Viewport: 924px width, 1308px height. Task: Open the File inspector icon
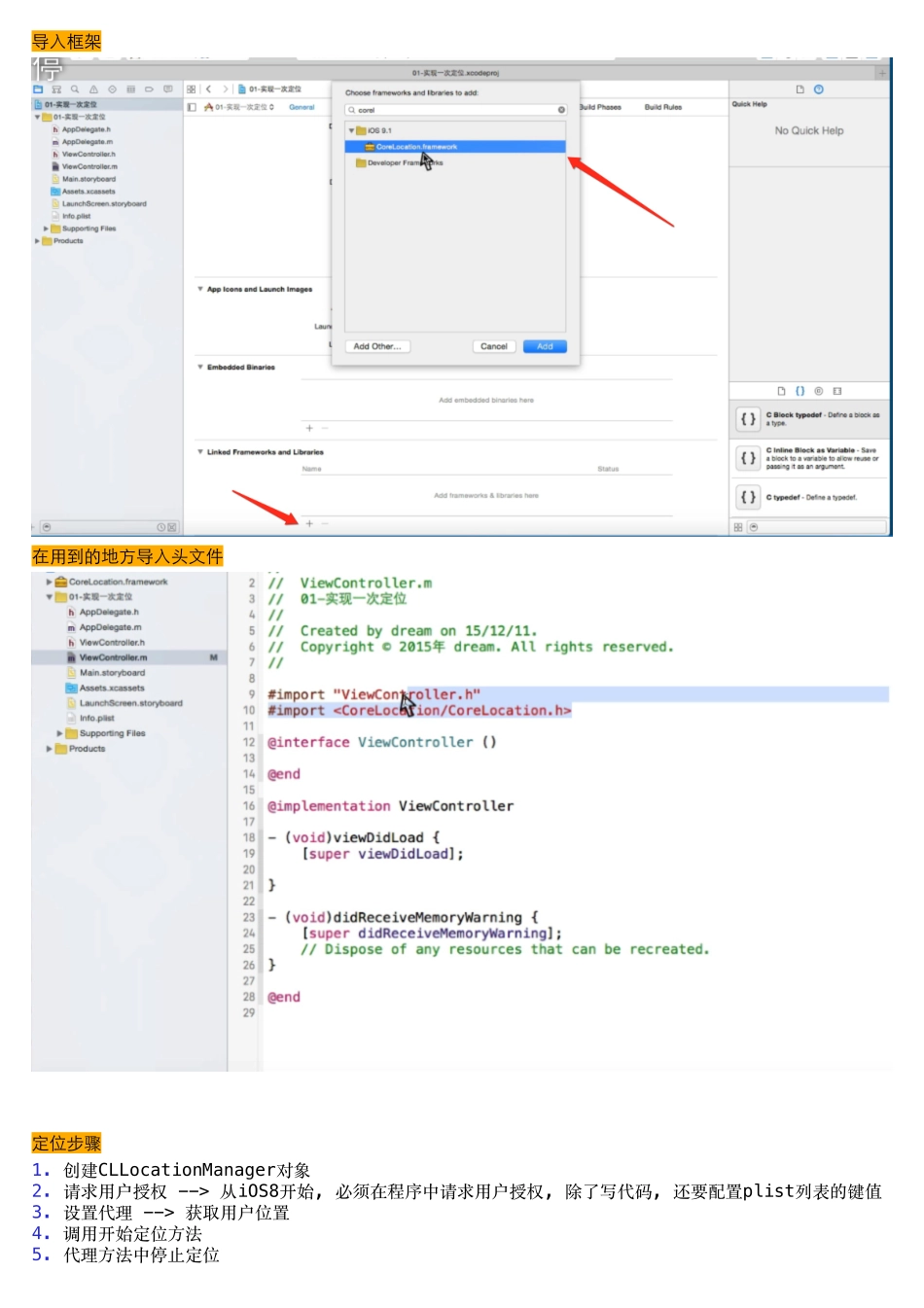click(800, 89)
